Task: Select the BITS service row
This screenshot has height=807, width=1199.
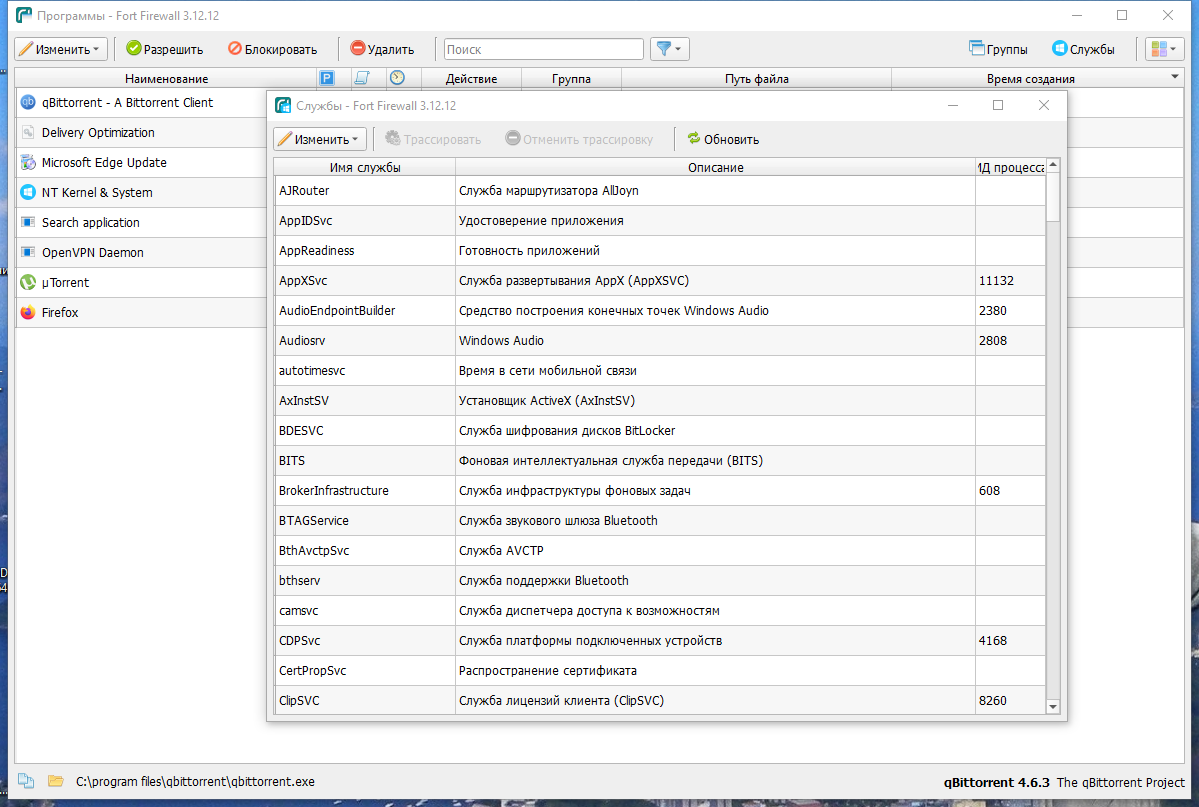Action: click(659, 460)
